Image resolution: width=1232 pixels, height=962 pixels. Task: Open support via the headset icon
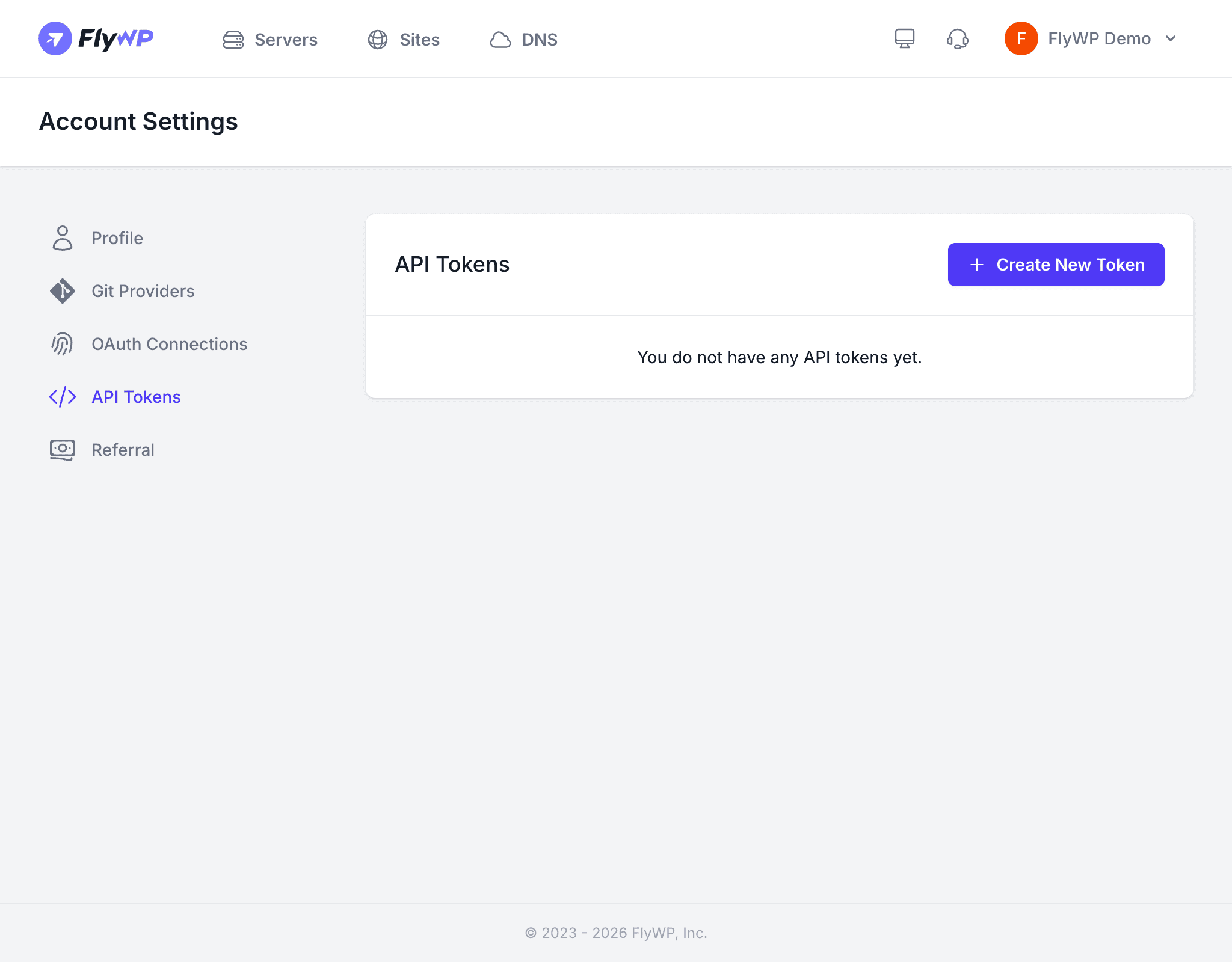tap(958, 39)
